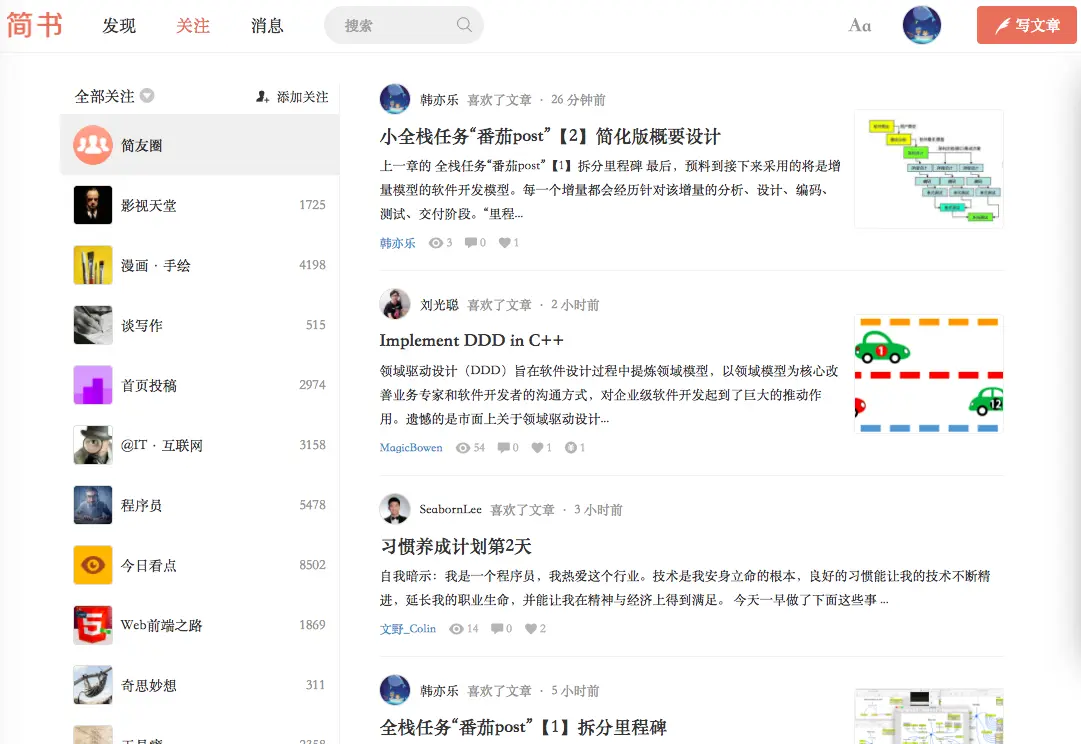Open the 程序员 collection
The image size is (1081, 744).
coord(200,505)
